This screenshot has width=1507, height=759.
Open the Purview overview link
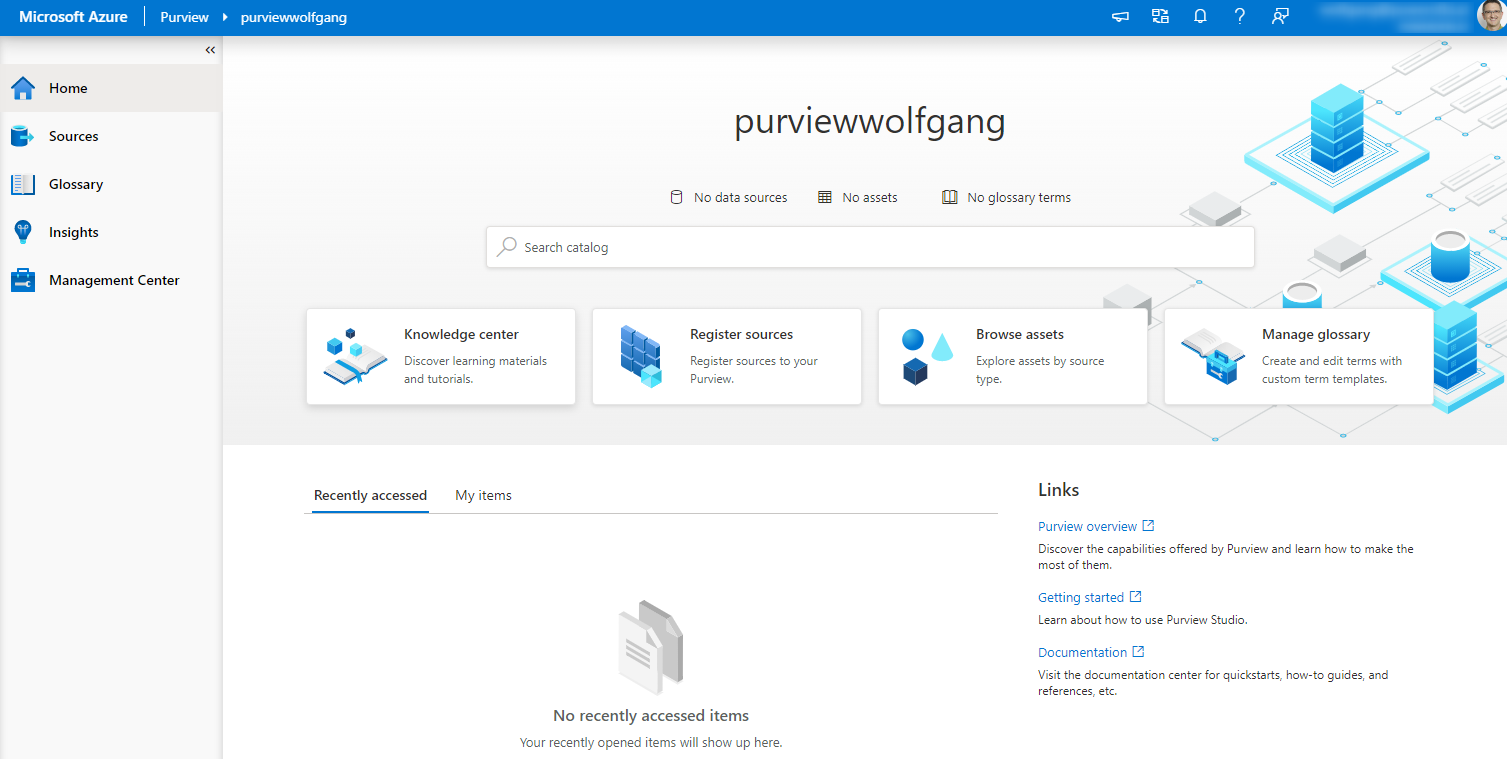1088,526
